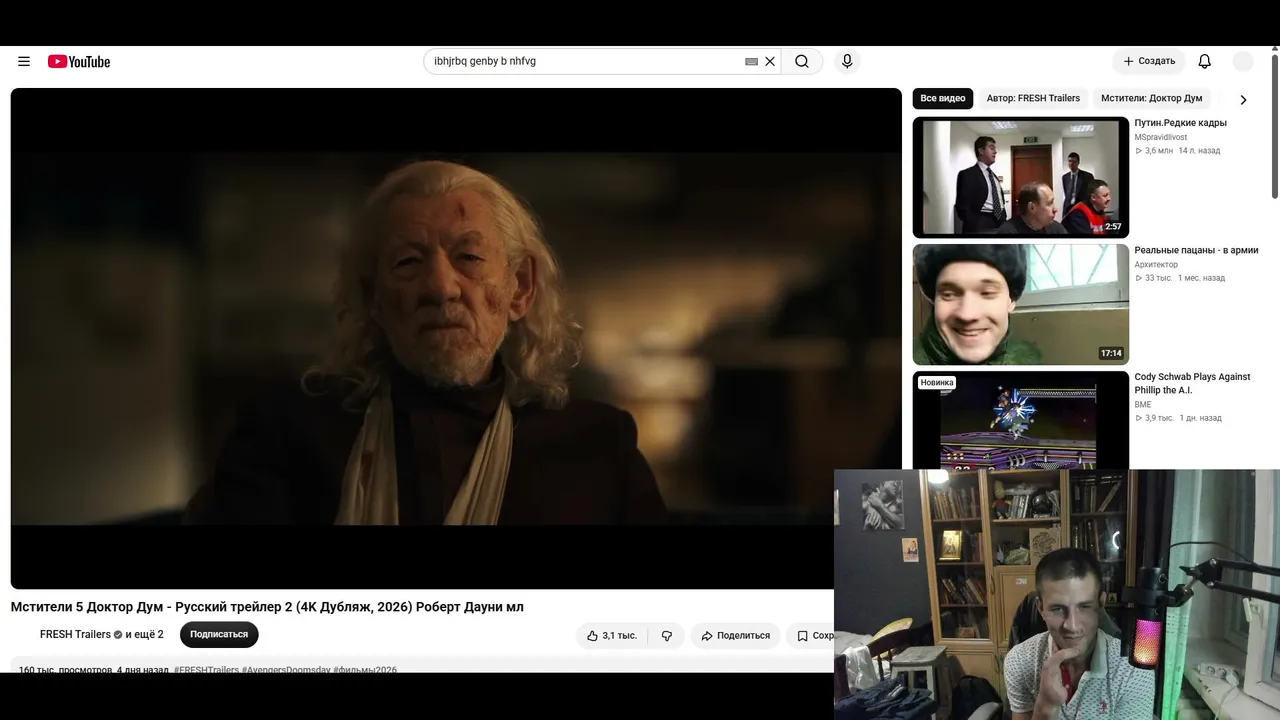Click the video title Мстители 5 Доктор Дум

pos(267,607)
